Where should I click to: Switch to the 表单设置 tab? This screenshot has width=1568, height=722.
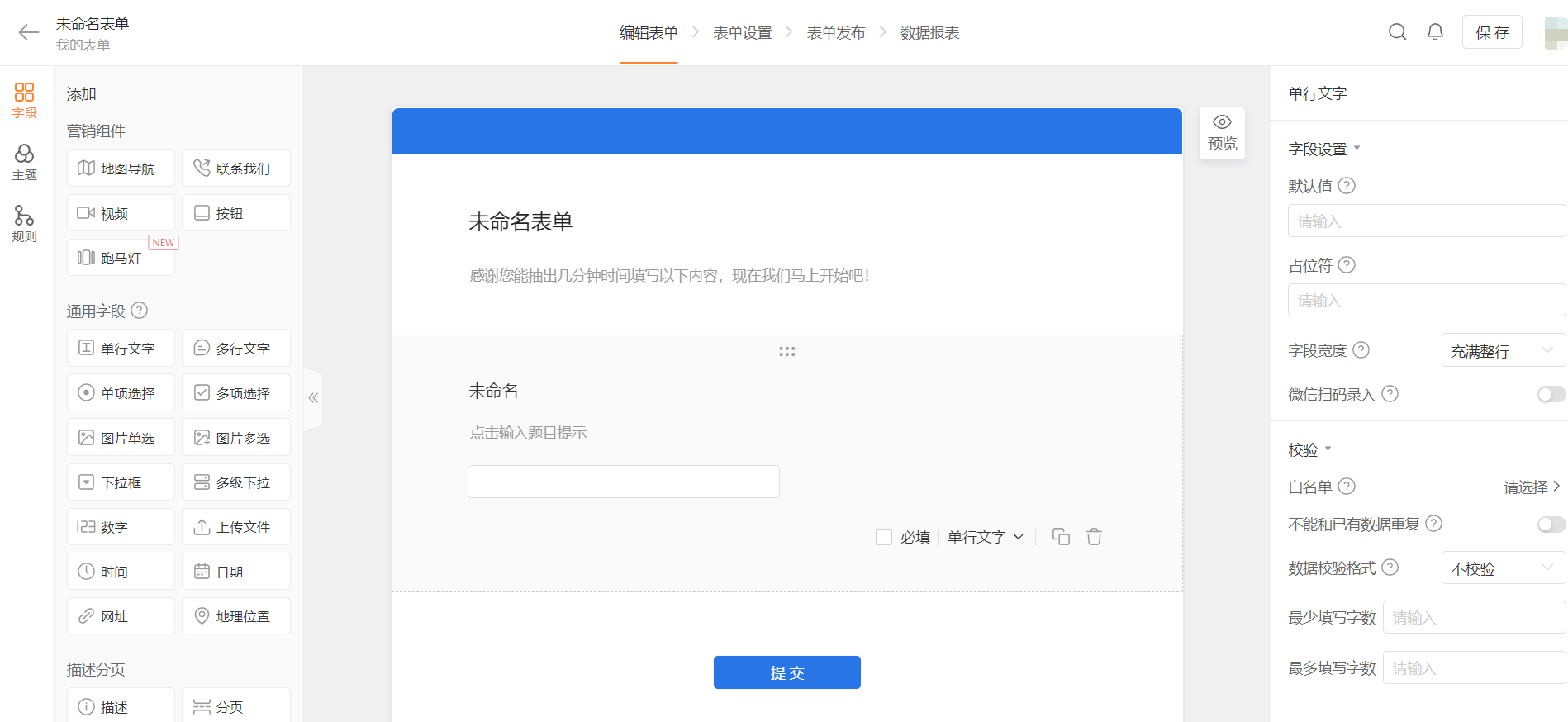click(742, 33)
